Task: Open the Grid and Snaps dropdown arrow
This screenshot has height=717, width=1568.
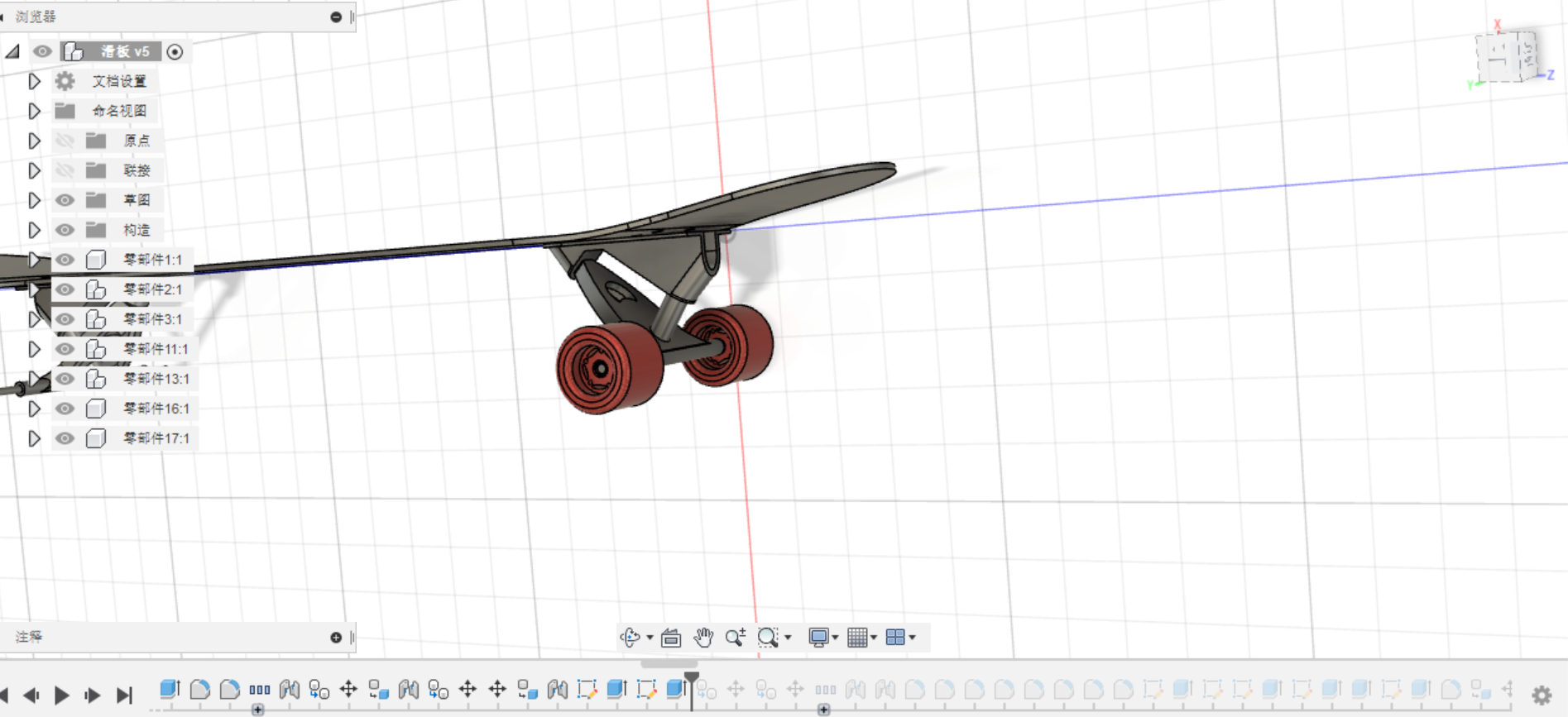Action: [874, 638]
